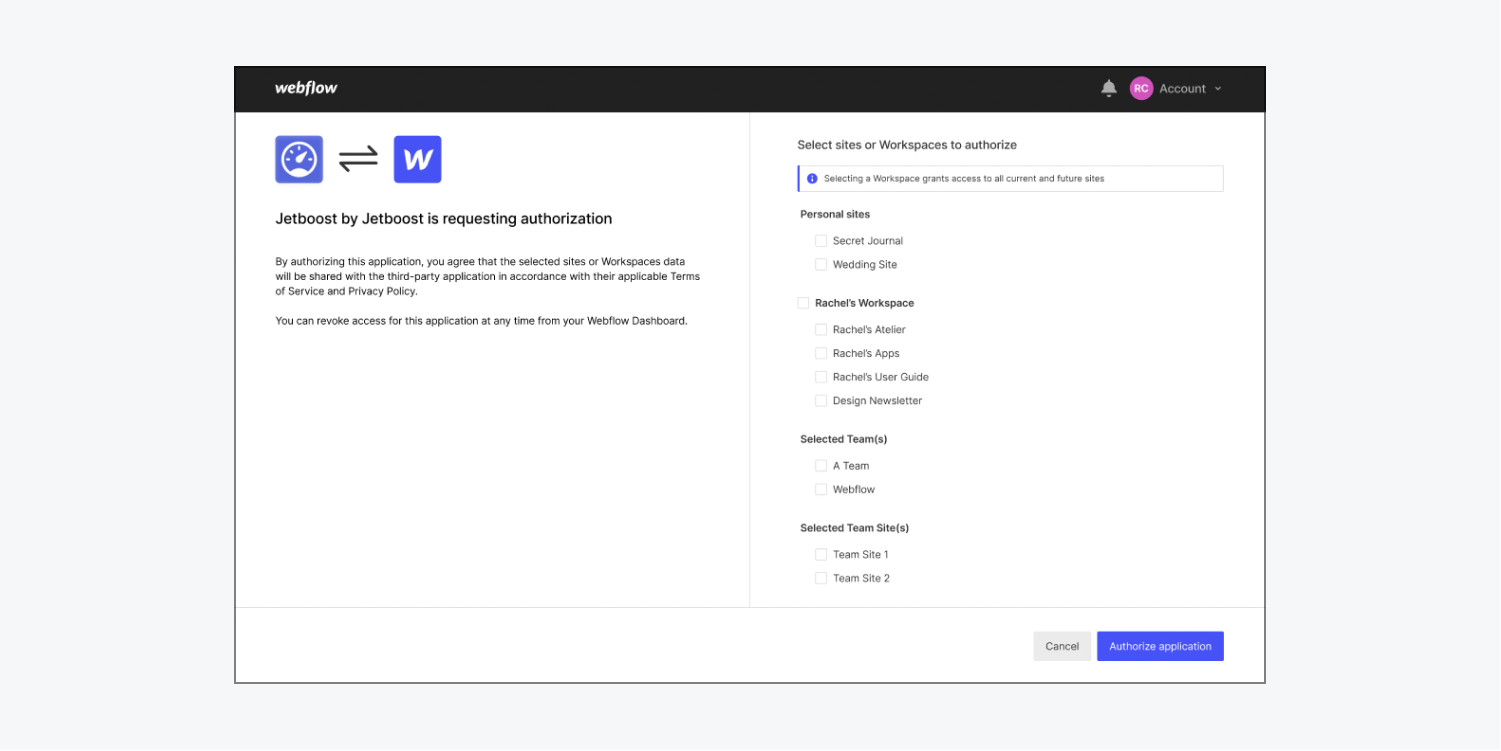The height and width of the screenshot is (751, 1501).
Task: Click the Design Newsletter label
Action: pyautogui.click(x=878, y=401)
